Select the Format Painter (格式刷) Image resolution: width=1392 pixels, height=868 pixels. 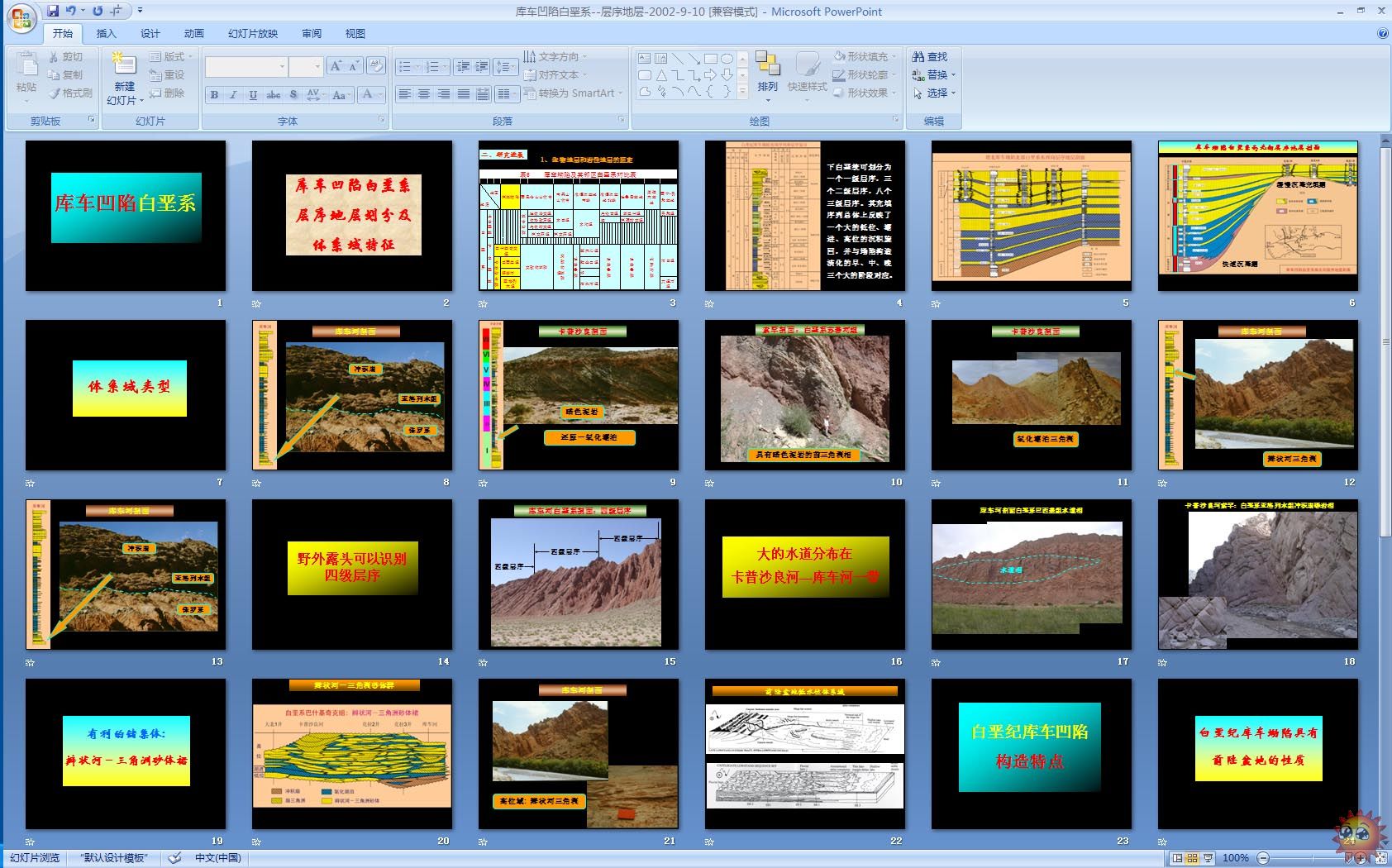pyautogui.click(x=70, y=93)
